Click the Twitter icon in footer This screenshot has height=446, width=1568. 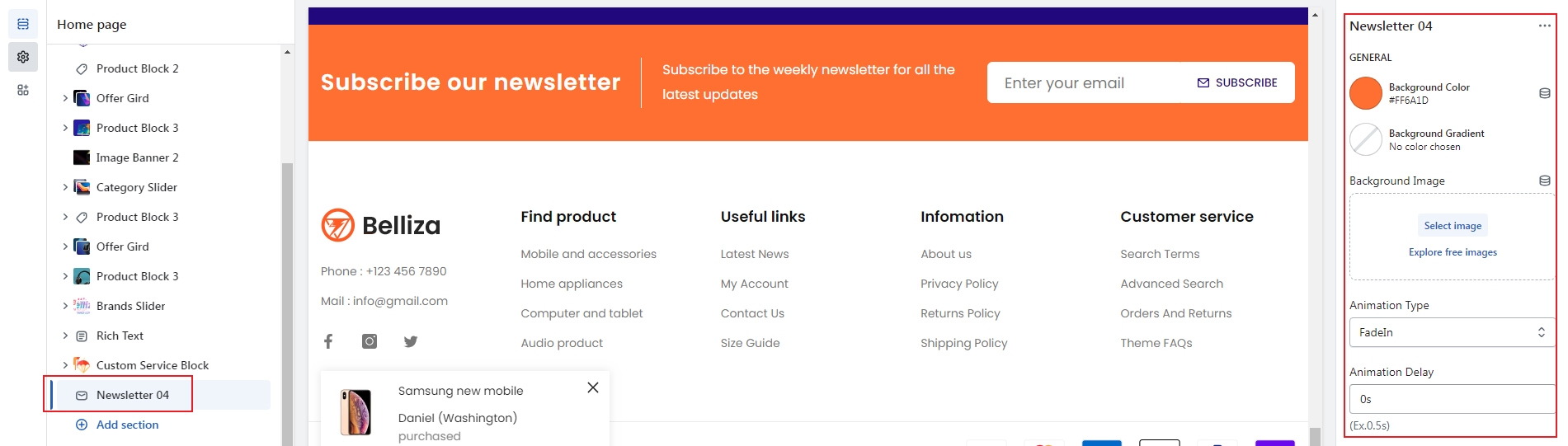pos(411,341)
